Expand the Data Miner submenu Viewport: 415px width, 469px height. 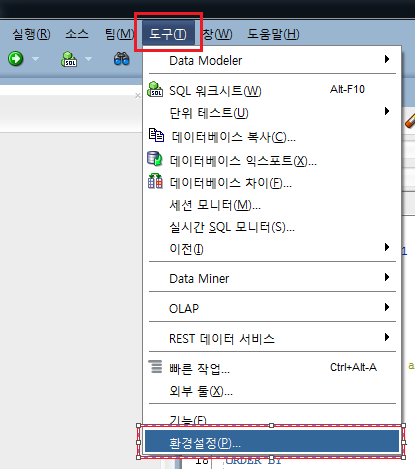pyautogui.click(x=272, y=278)
